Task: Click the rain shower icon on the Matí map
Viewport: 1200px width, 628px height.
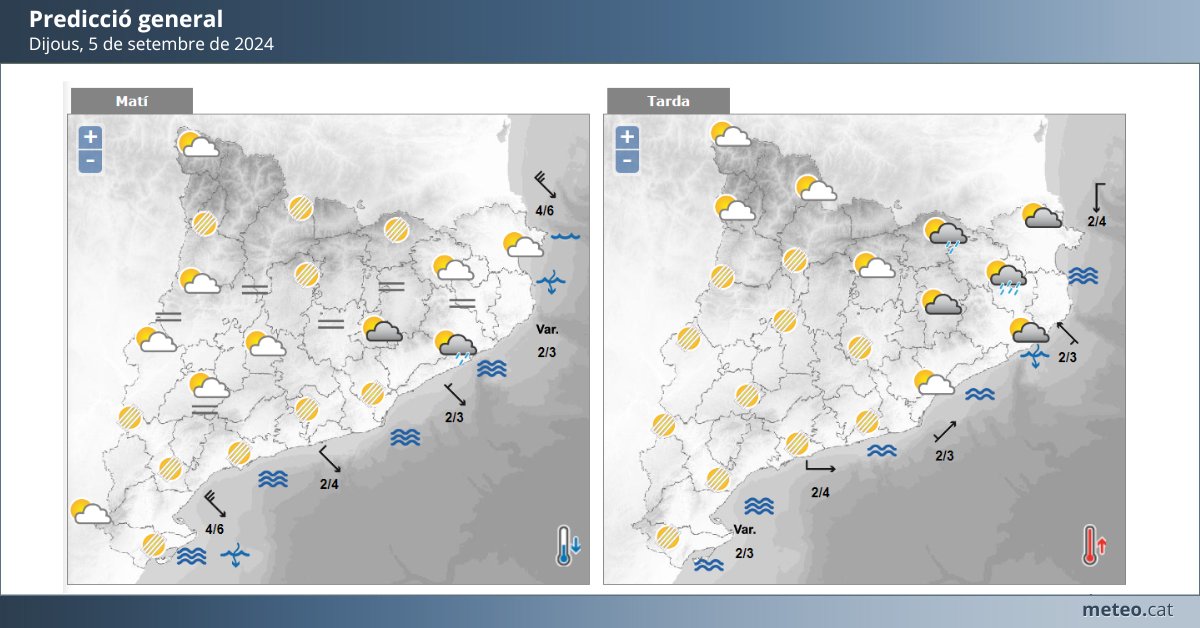Action: [455, 346]
